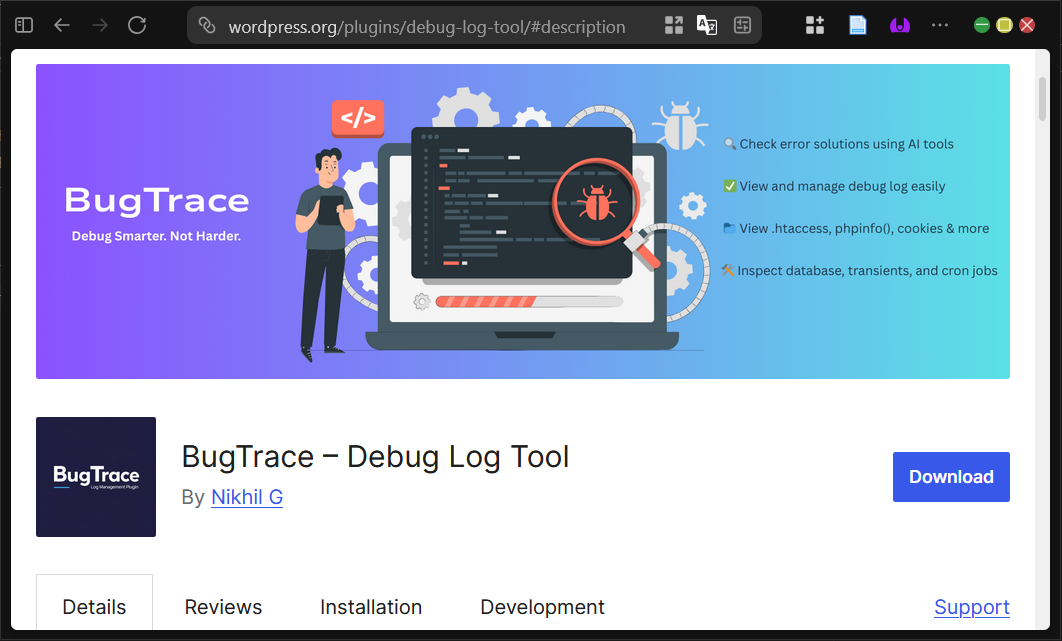Open the reader view icon in address bar
The width and height of the screenshot is (1062, 641).
coord(742,26)
